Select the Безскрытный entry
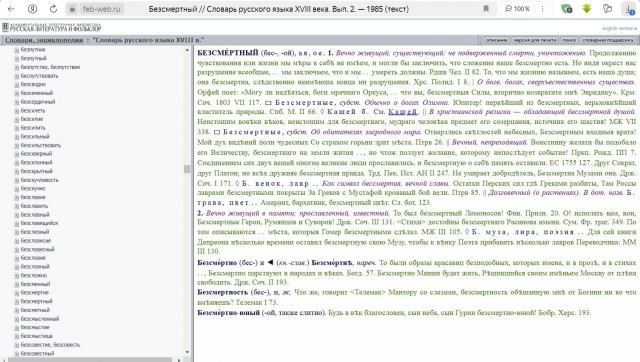Image resolution: width=640 pixels, height=362 pixels. 36,171
